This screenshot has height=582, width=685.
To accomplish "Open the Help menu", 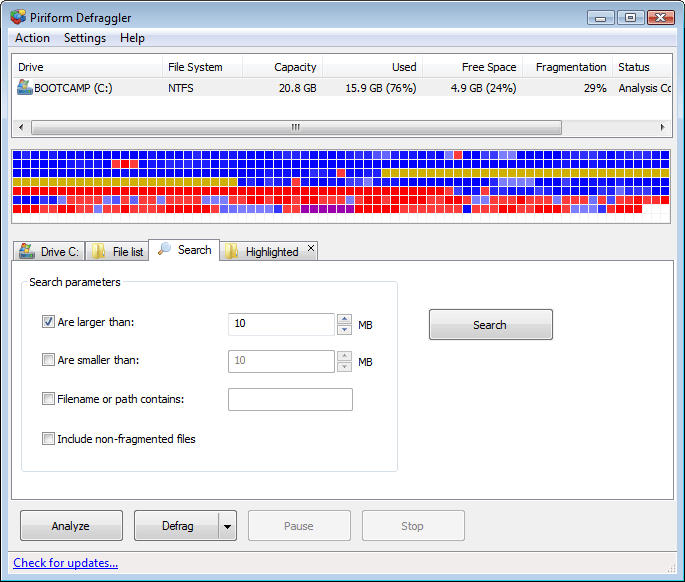I will [132, 38].
